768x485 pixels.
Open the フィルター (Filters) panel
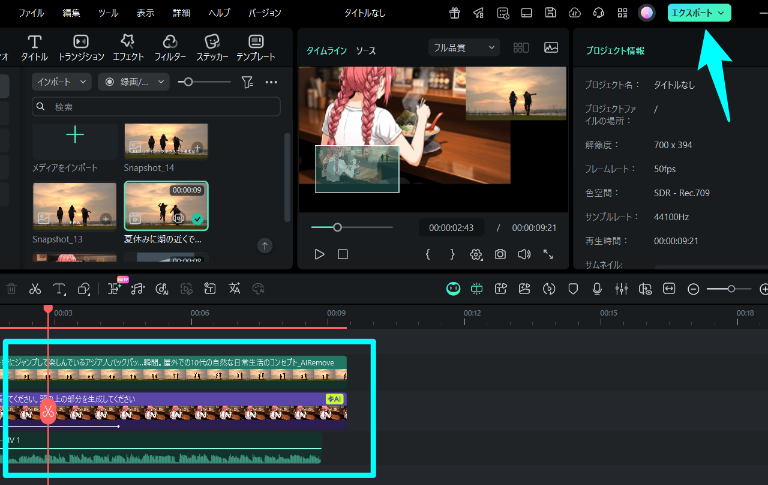170,48
